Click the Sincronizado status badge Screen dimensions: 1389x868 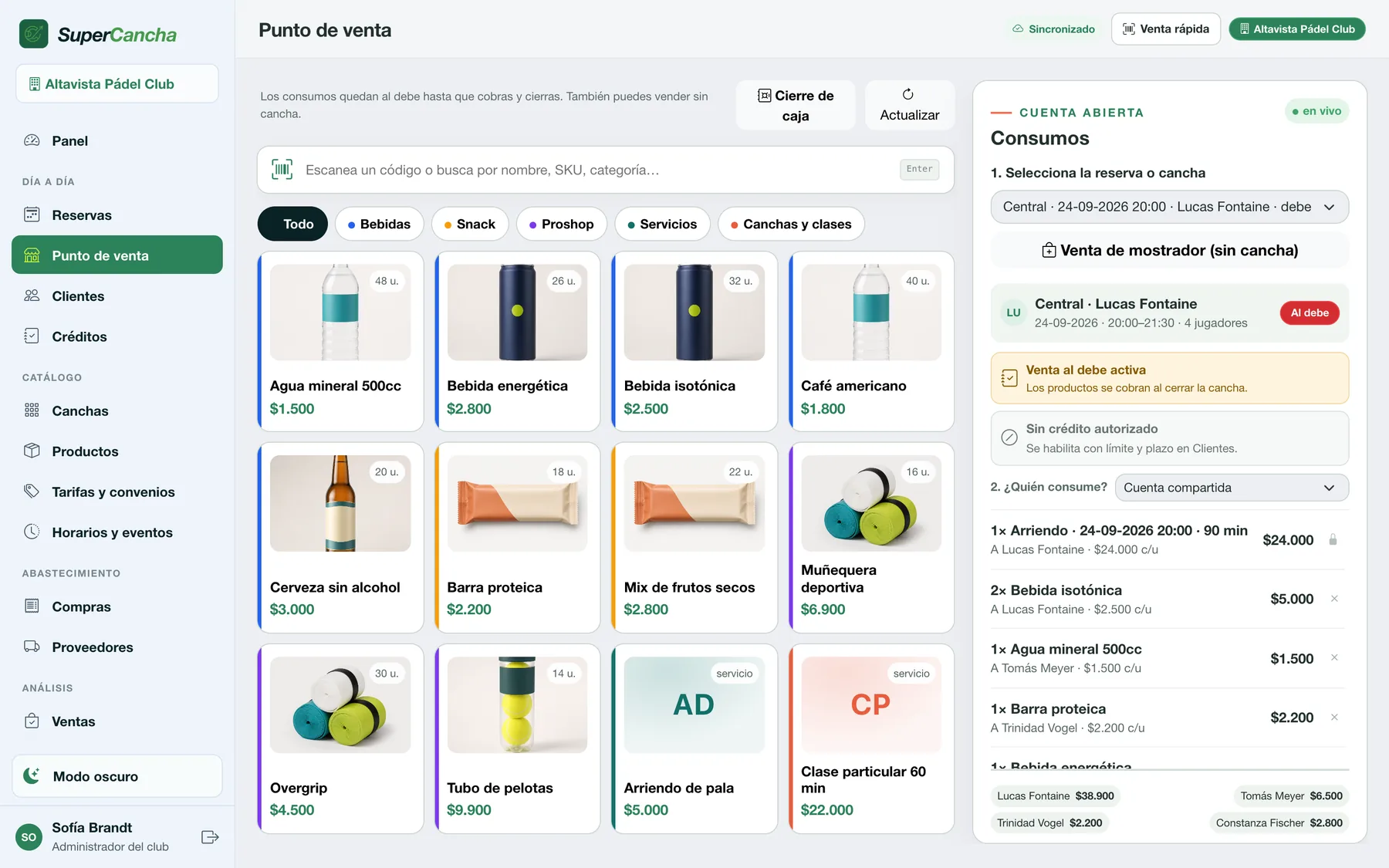(1053, 29)
